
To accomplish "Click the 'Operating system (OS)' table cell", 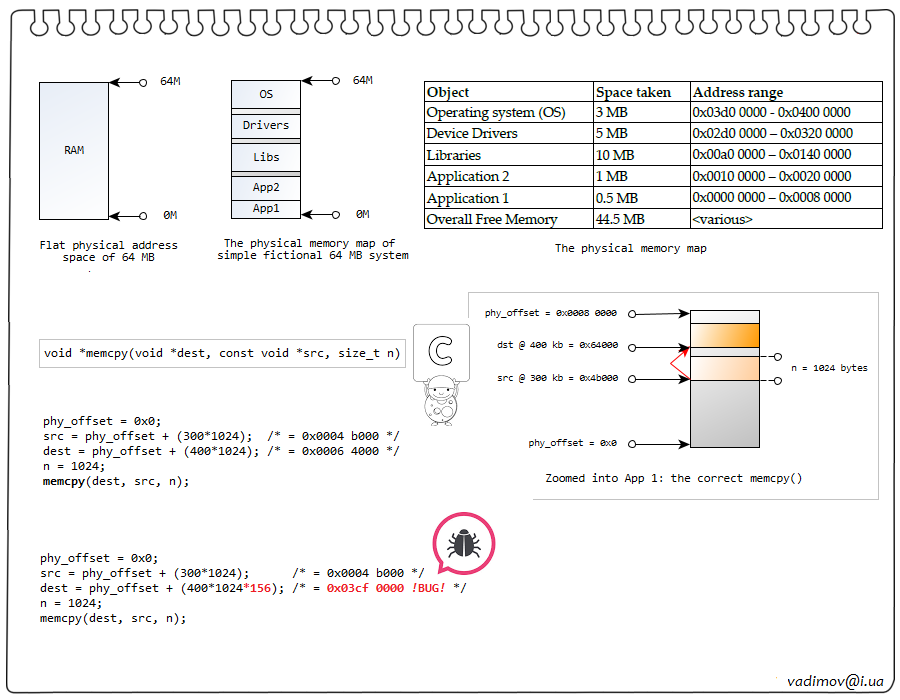I will (x=508, y=113).
